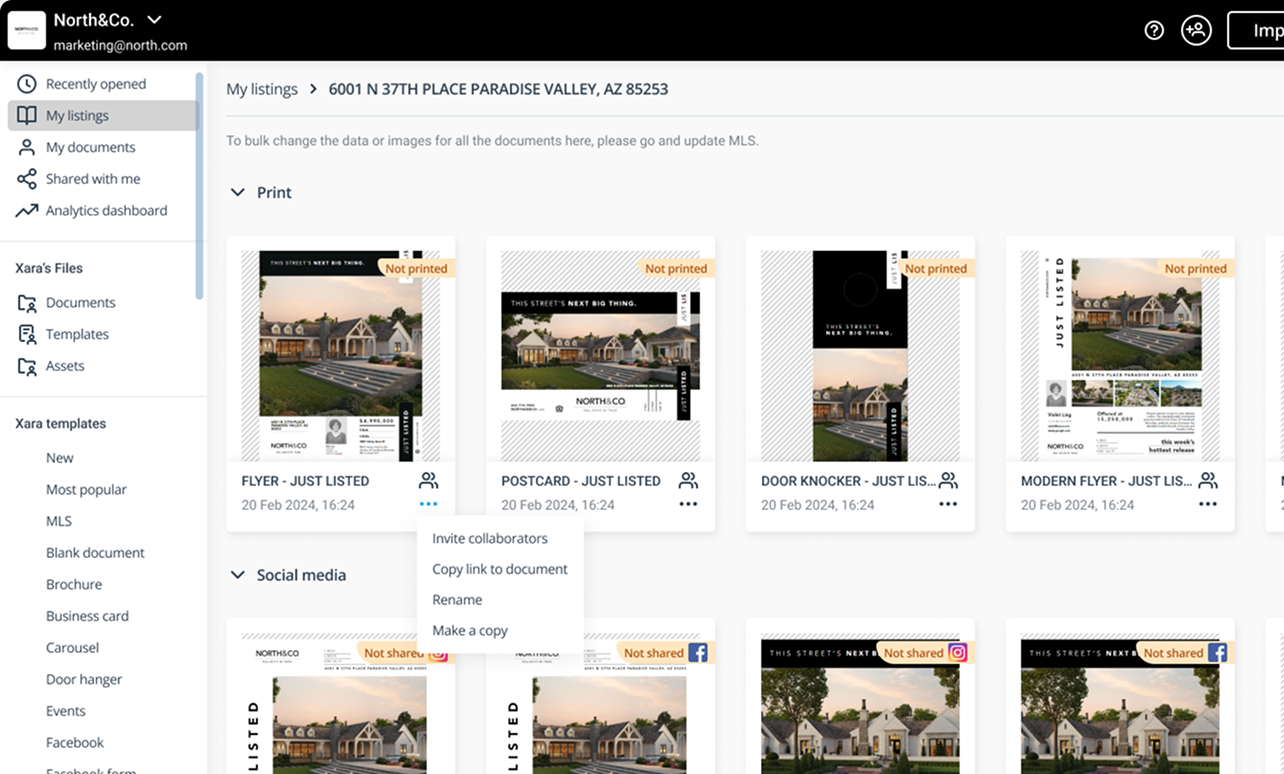Screen dimensions: 1284x774
Task: Click Not printed badge on FLYER card
Action: point(417,268)
